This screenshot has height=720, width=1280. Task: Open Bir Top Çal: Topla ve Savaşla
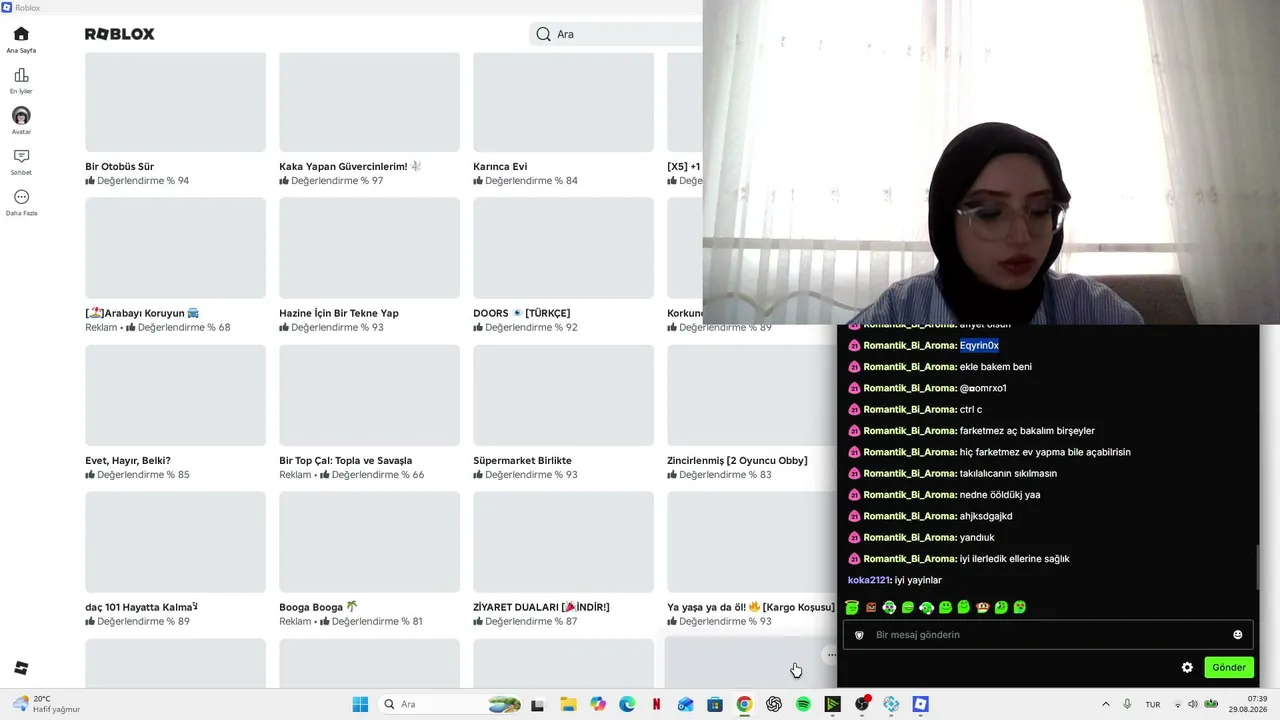click(x=345, y=460)
